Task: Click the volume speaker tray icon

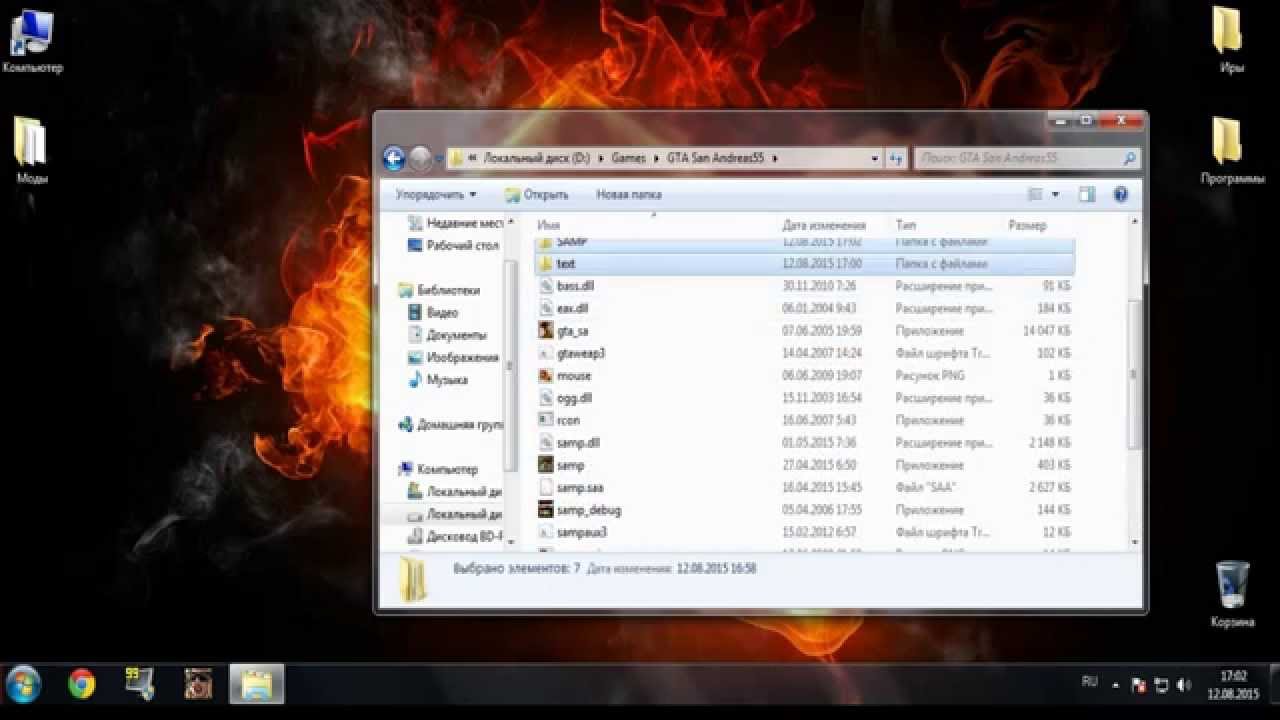Action: point(1184,686)
